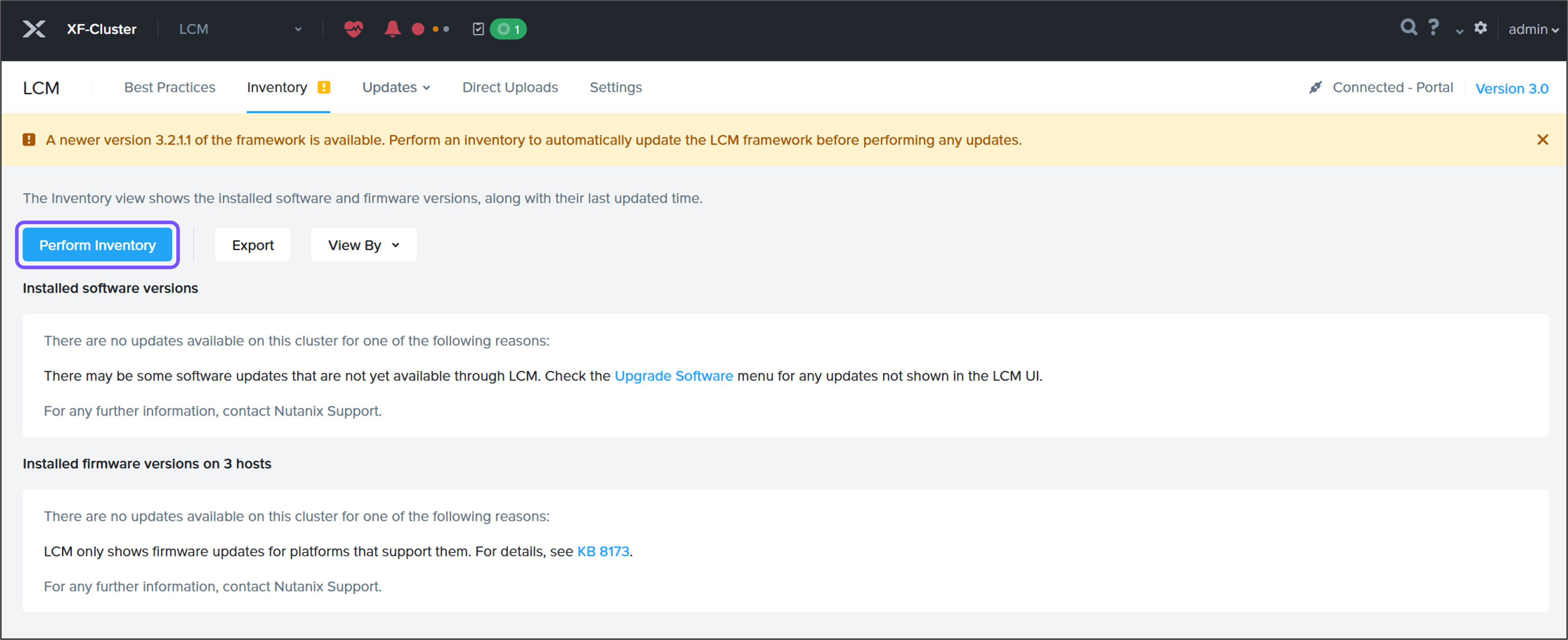This screenshot has width=1568, height=640.
Task: Select the Best Practices tab
Action: click(x=170, y=87)
